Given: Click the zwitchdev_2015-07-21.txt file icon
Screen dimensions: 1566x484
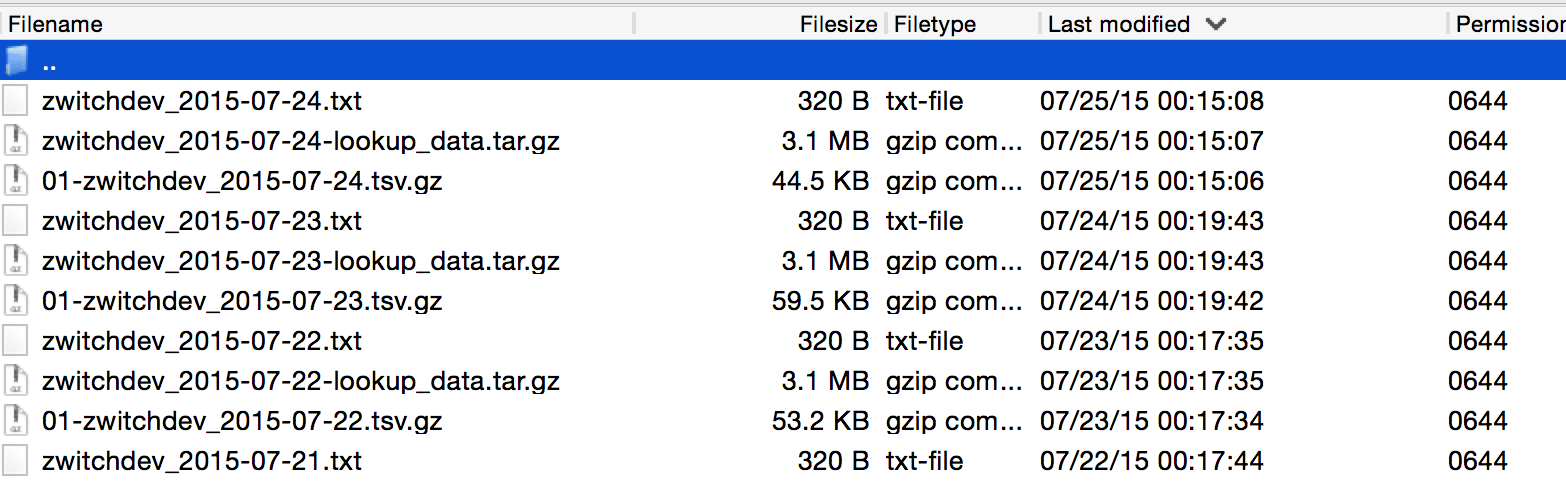Looking at the screenshot, I should point(16,461).
